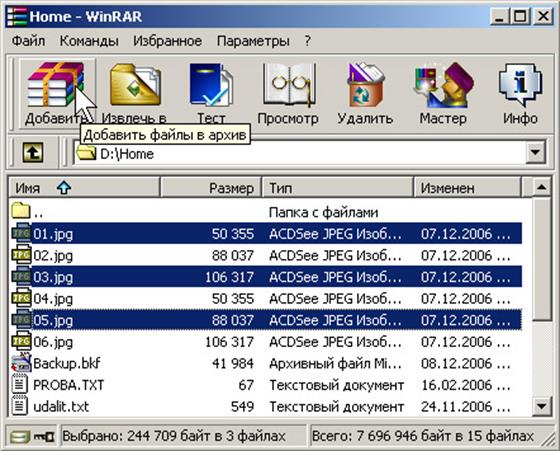
Task: Close the WinRAR window
Action: point(543,16)
